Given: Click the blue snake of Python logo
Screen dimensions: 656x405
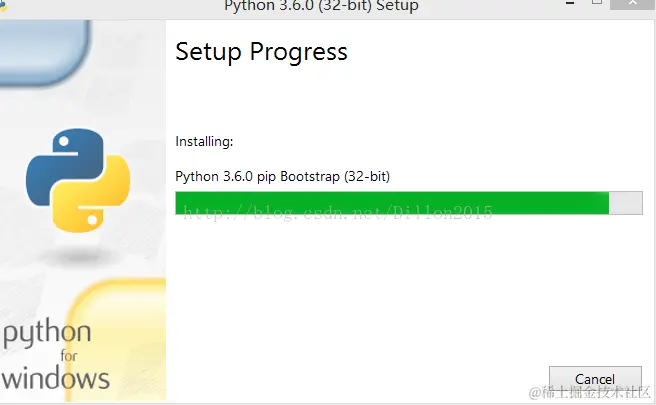Looking at the screenshot, I should click(x=63, y=165).
